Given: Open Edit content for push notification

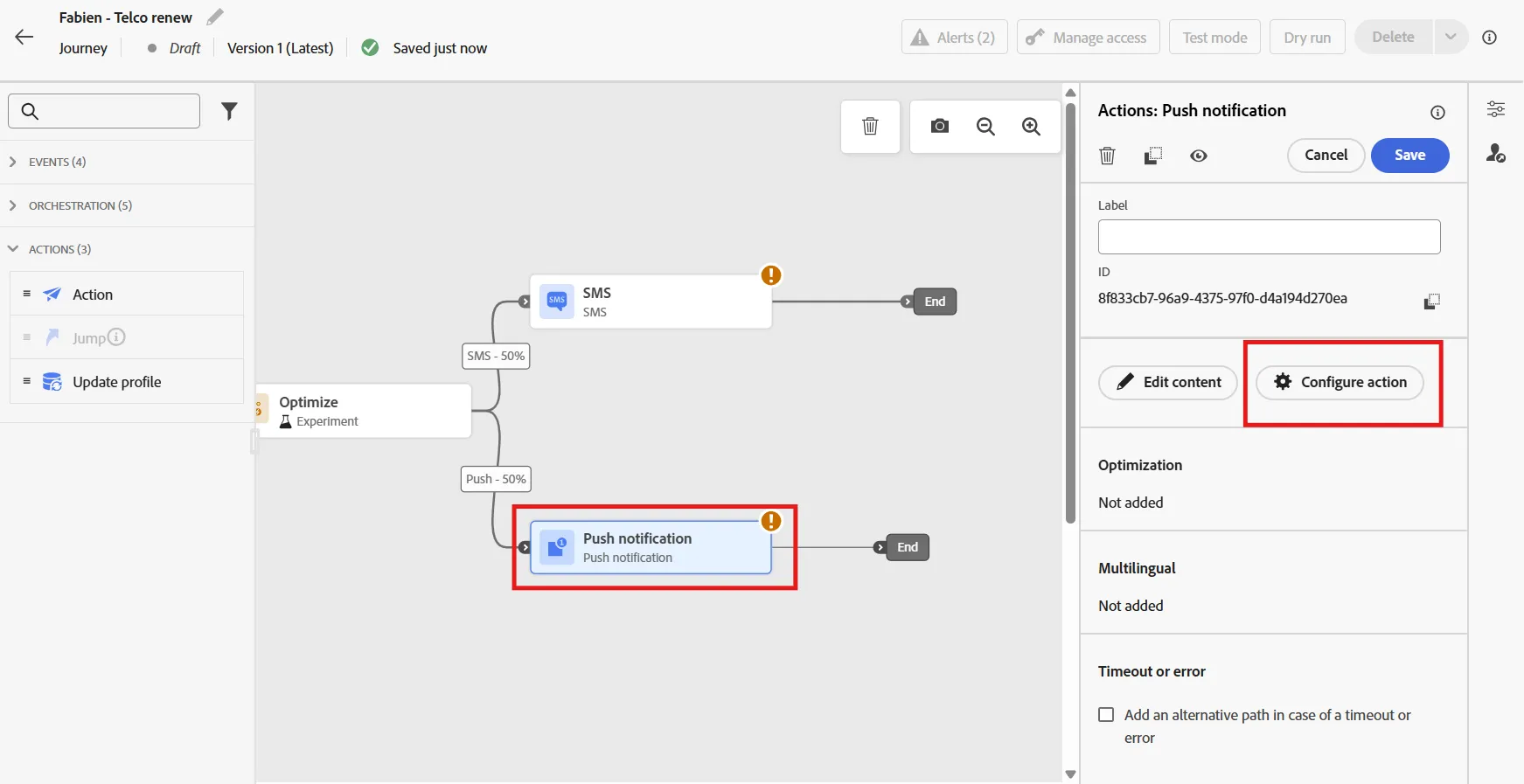Looking at the screenshot, I should coord(1167,382).
